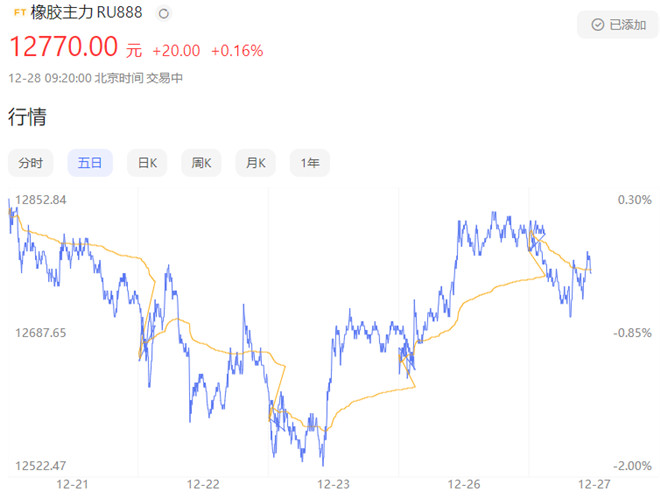
Task: Open the 日K chart view
Action: 147,162
